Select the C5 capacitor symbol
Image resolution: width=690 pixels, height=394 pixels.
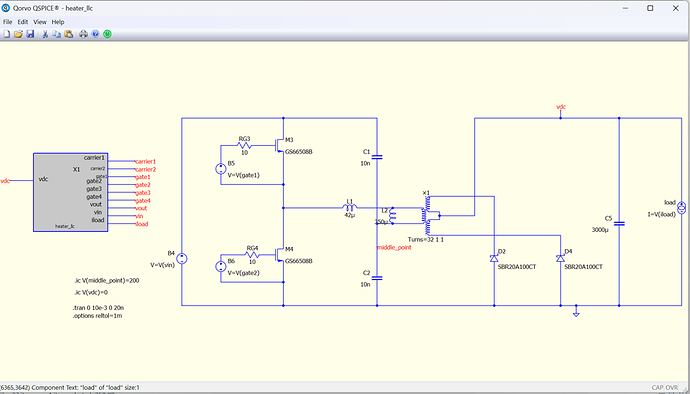pyautogui.click(x=619, y=224)
